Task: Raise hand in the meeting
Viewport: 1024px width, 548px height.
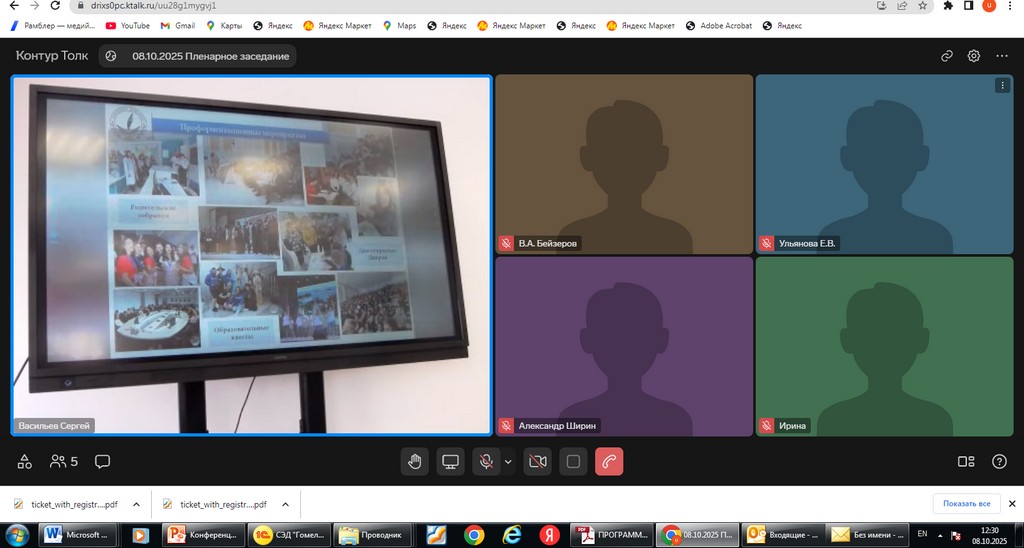Action: click(415, 461)
